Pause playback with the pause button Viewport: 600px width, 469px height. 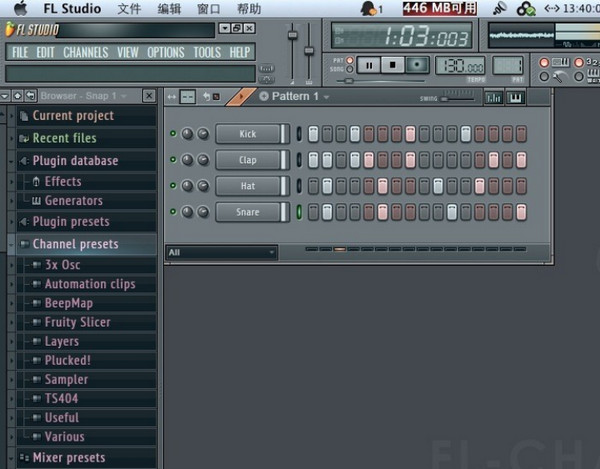369,65
